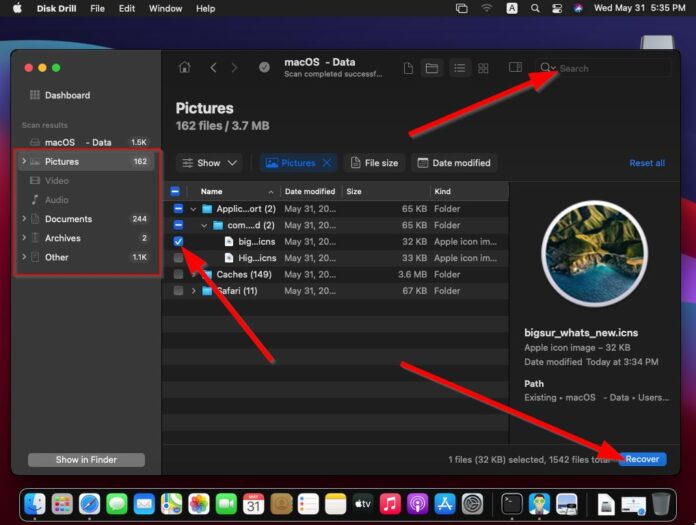Sort by Kind column header

(469, 191)
